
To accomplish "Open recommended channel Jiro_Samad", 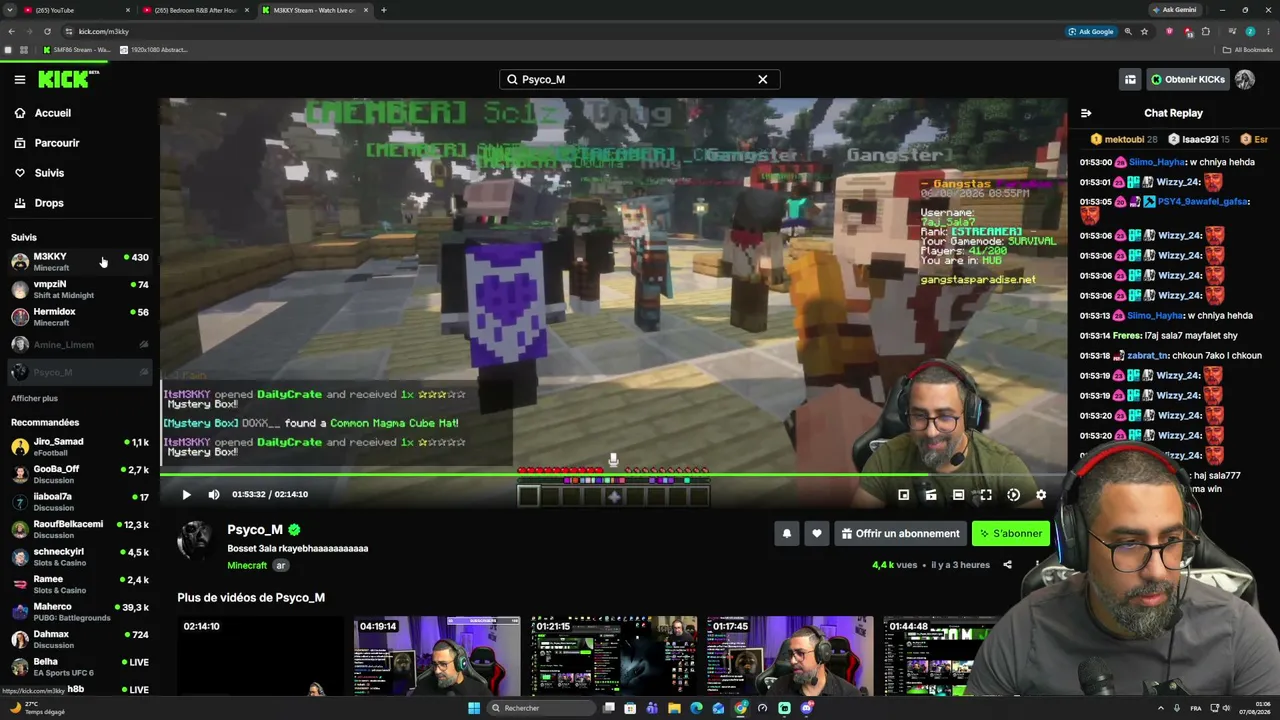I will pyautogui.click(x=80, y=447).
